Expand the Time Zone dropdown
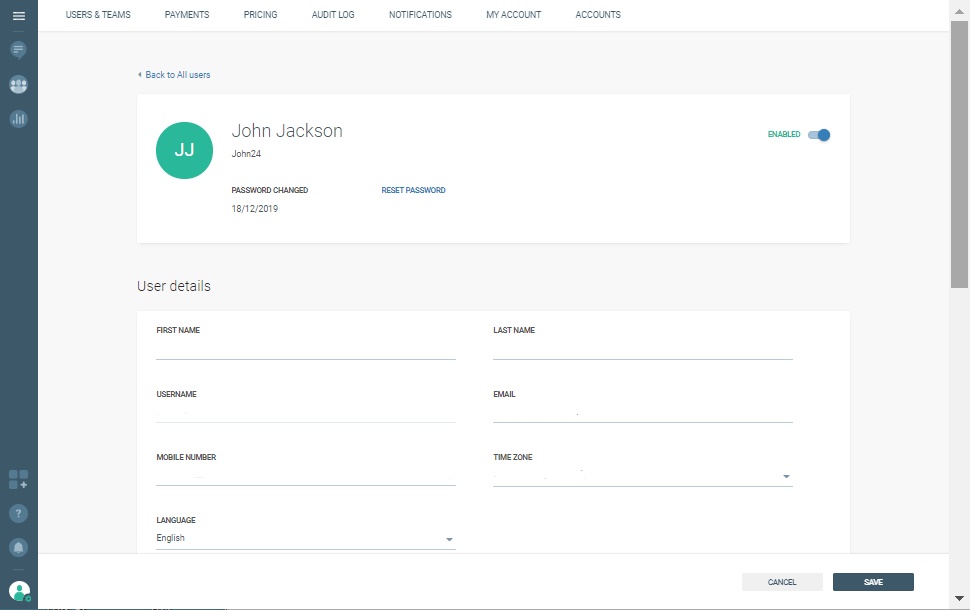Screen dimensions: 970x610 pyautogui.click(x=786, y=477)
